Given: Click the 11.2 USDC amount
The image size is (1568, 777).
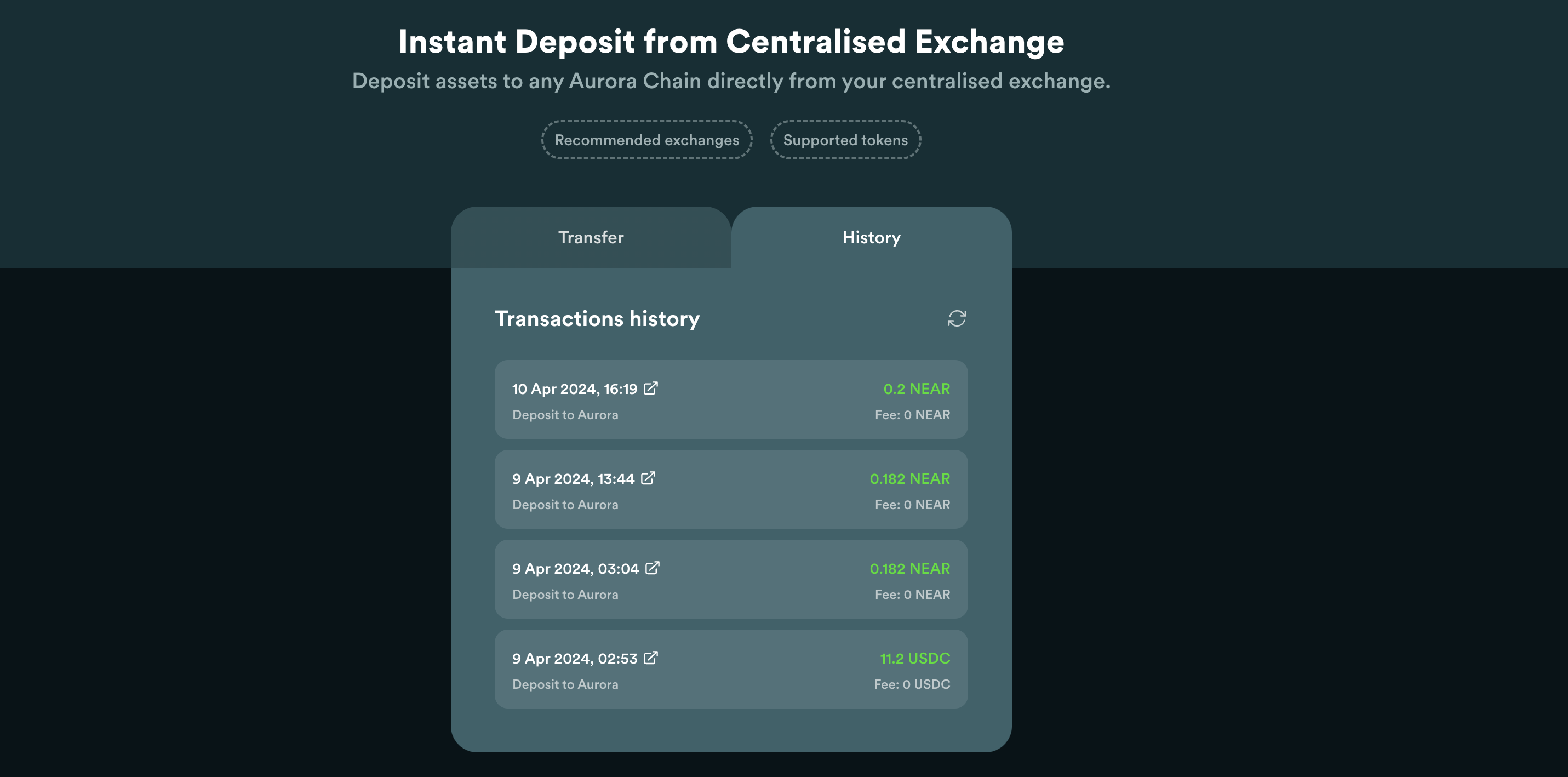Looking at the screenshot, I should (x=914, y=658).
